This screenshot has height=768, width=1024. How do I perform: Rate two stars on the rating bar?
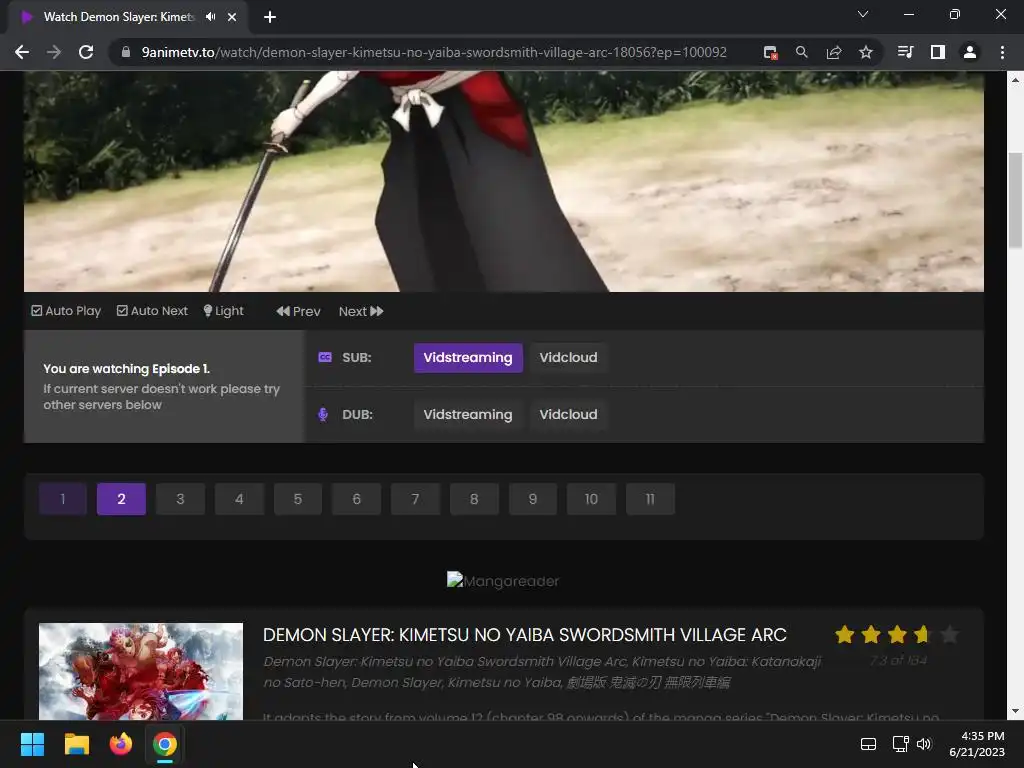click(871, 634)
